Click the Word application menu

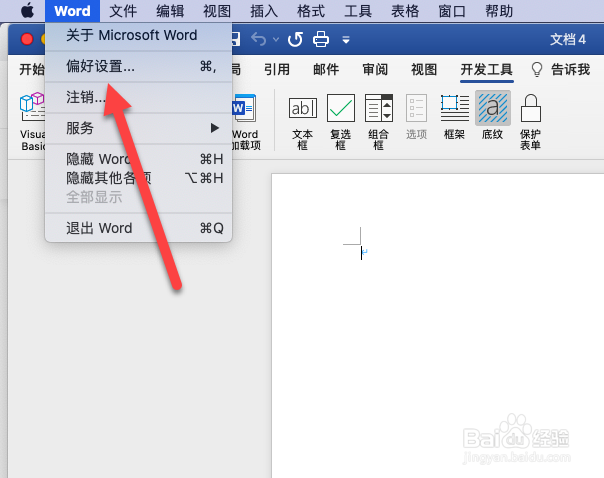72,11
